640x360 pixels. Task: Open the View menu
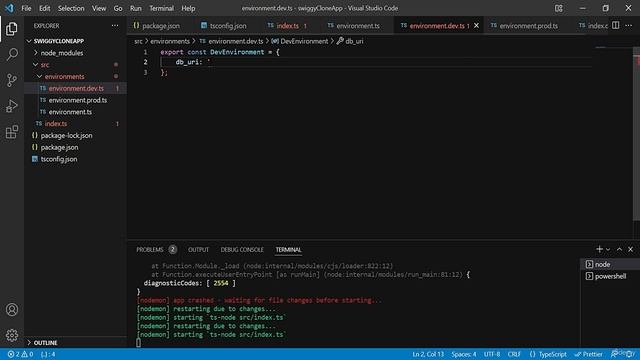click(99, 8)
